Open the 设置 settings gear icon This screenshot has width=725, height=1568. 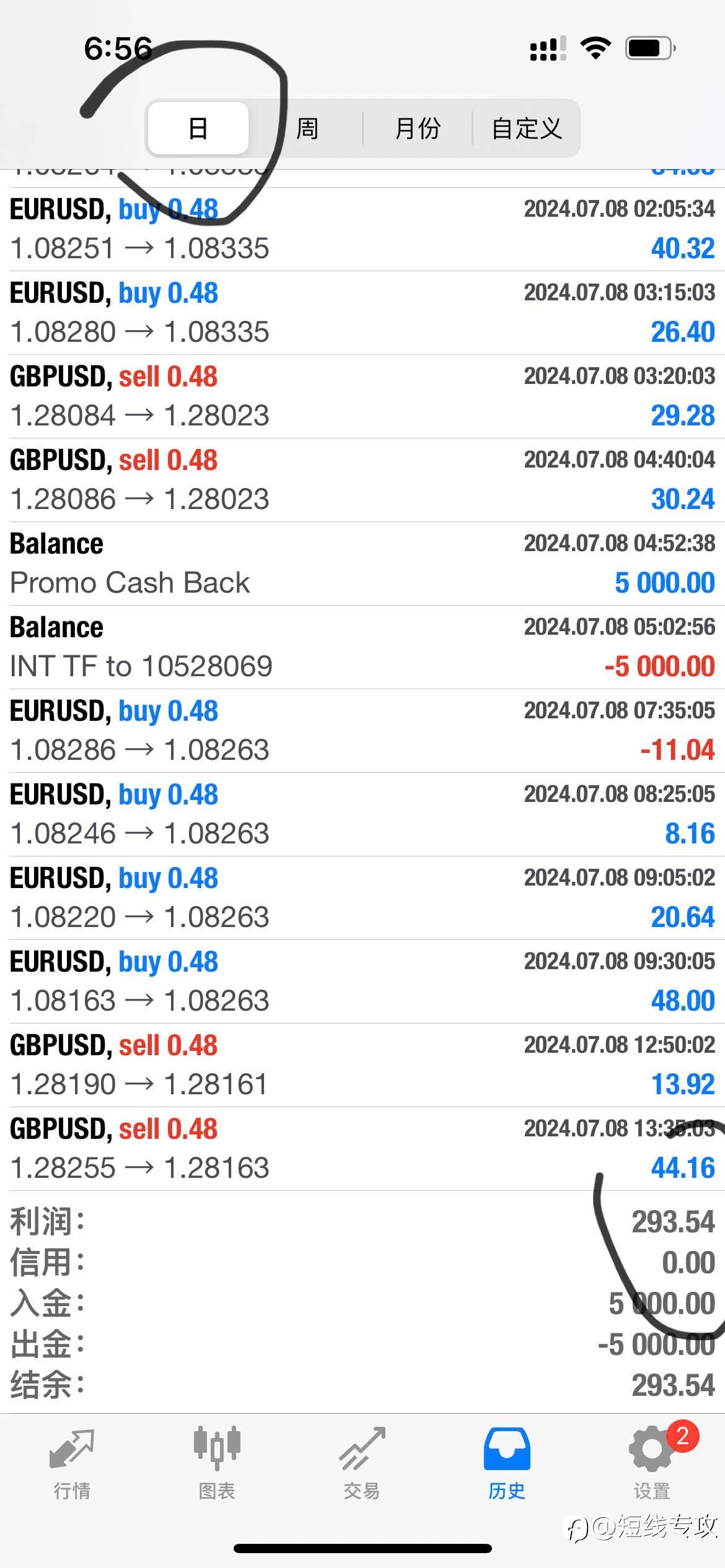651,1450
